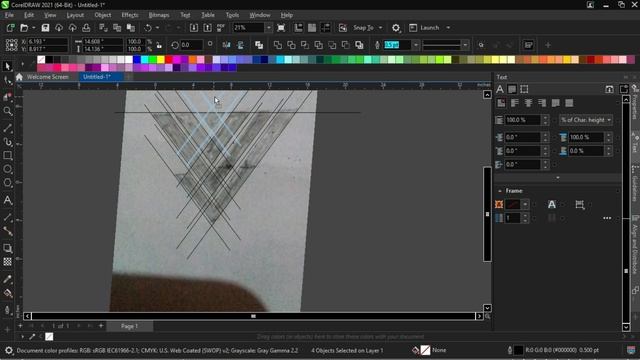Collapse the Frame section
Screen dimensions: 640x360
[500, 191]
